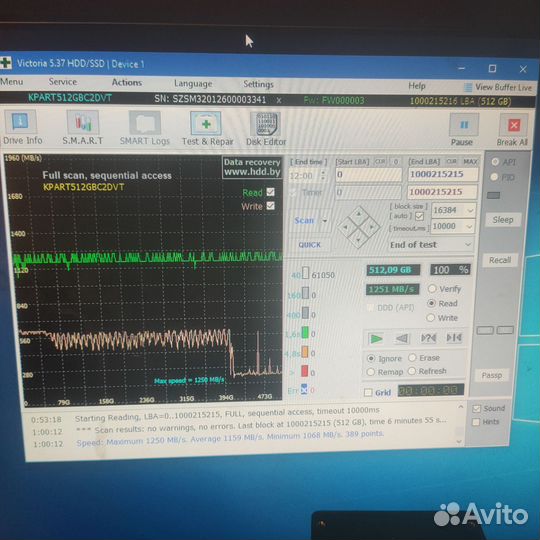The width and height of the screenshot is (540, 540).
Task: Click the End time spinner arrows
Action: (323, 175)
